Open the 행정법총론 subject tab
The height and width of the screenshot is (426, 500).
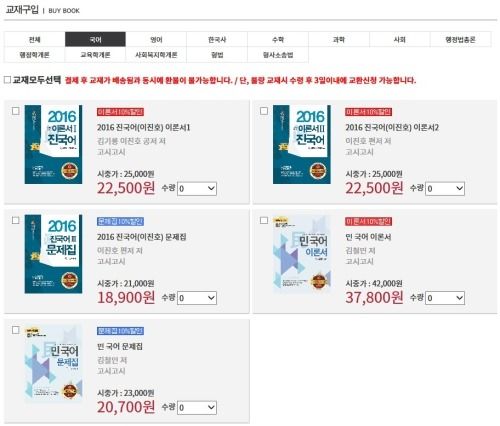click(x=461, y=39)
